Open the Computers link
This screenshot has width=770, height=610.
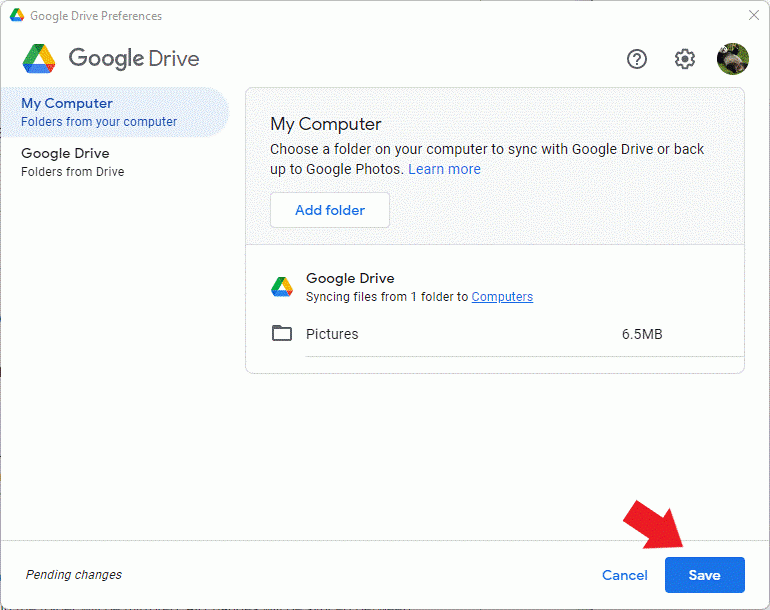coord(502,297)
